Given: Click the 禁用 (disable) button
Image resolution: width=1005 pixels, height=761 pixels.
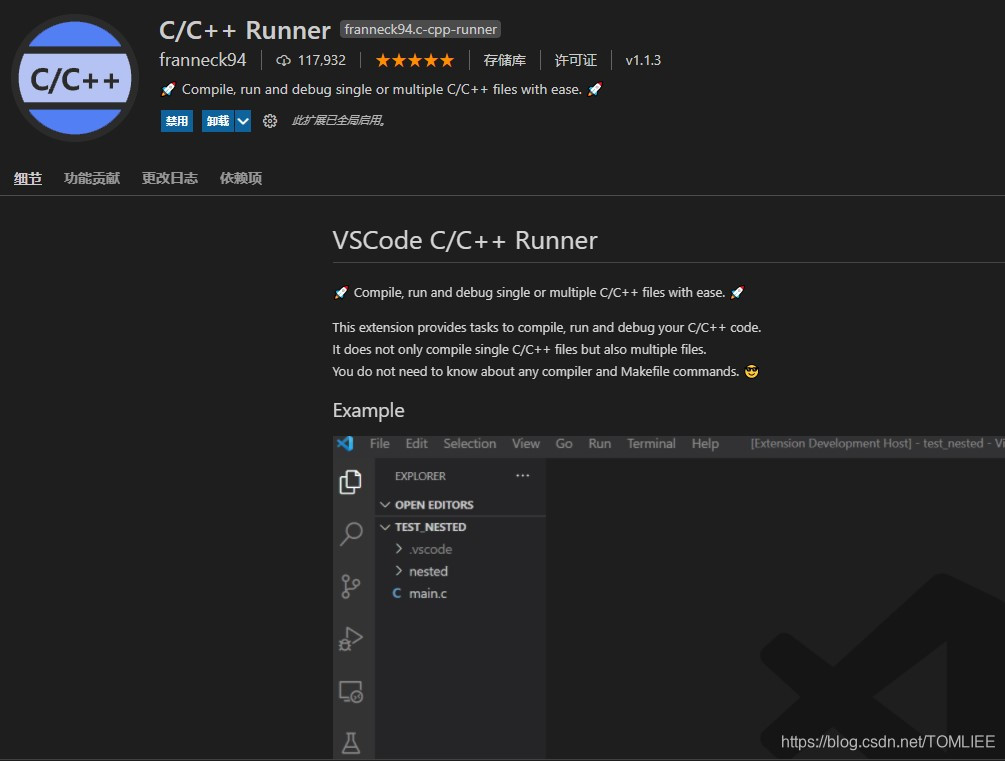Looking at the screenshot, I should (177, 121).
